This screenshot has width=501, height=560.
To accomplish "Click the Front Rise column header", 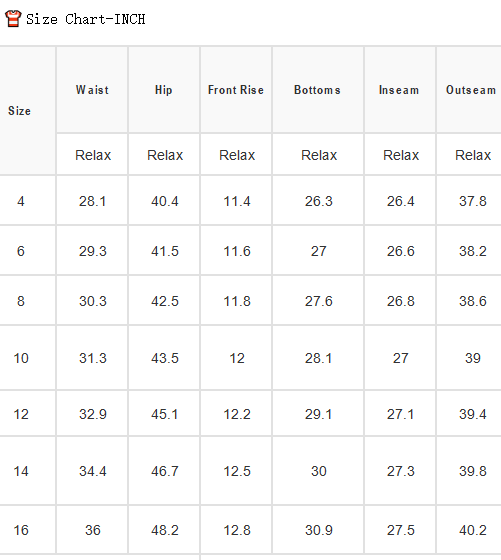I will [x=236, y=90].
